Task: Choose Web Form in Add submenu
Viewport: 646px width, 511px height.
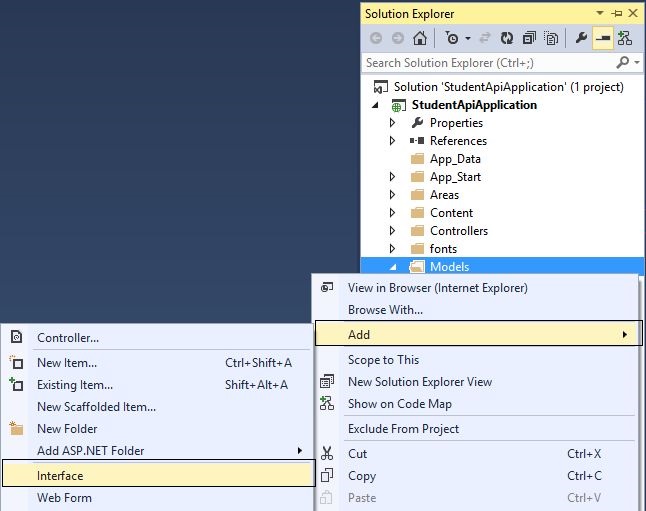Action: (x=157, y=498)
